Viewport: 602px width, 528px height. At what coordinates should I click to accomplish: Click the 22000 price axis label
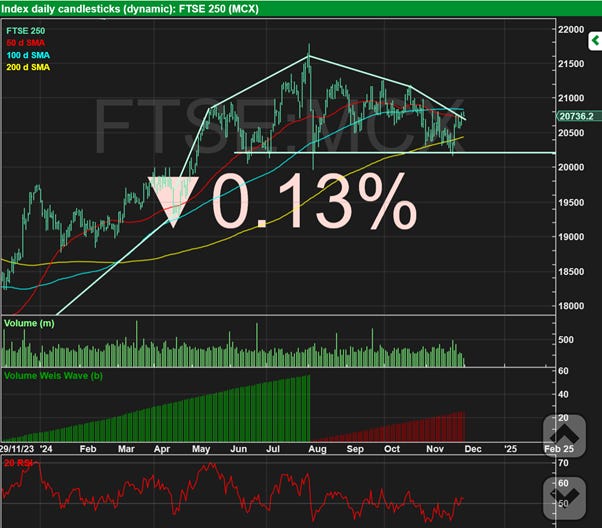point(571,30)
